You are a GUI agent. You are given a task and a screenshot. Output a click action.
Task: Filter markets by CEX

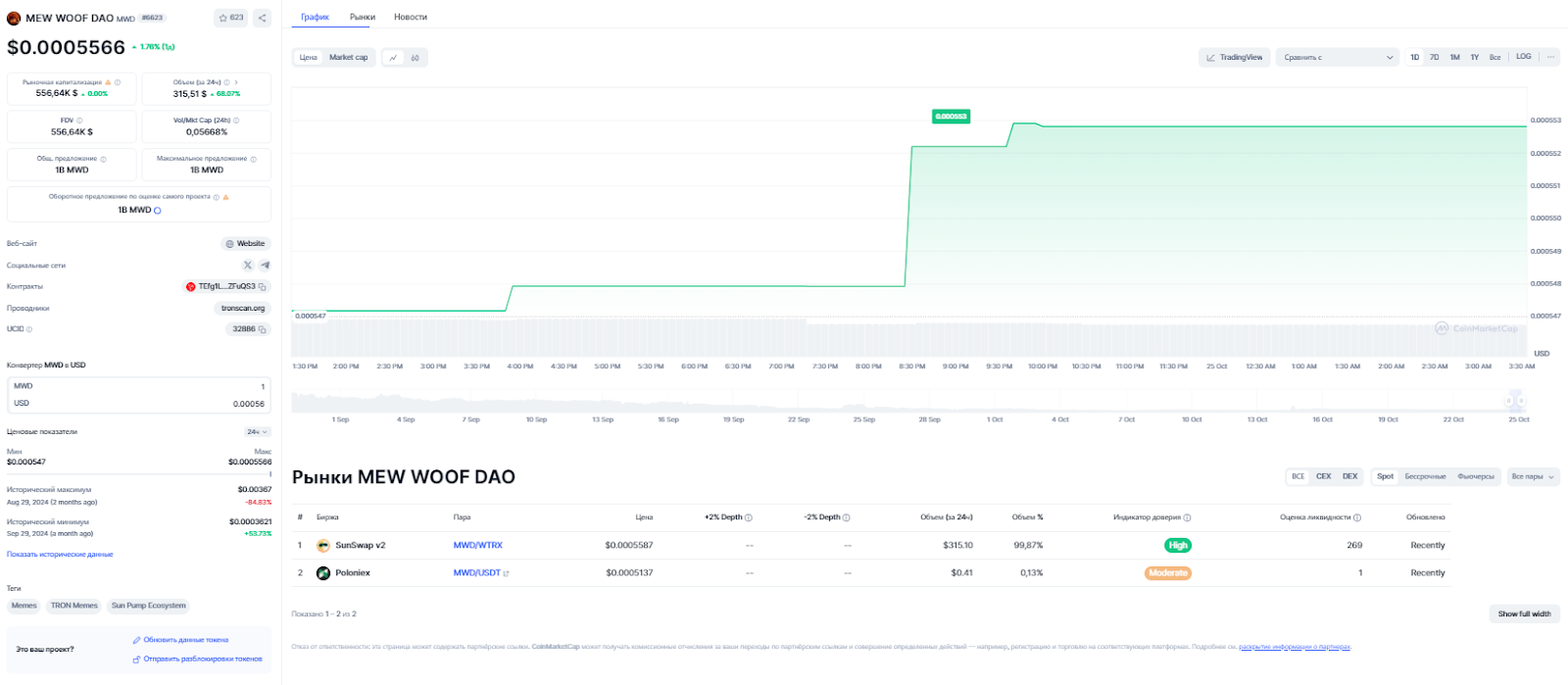(1324, 476)
